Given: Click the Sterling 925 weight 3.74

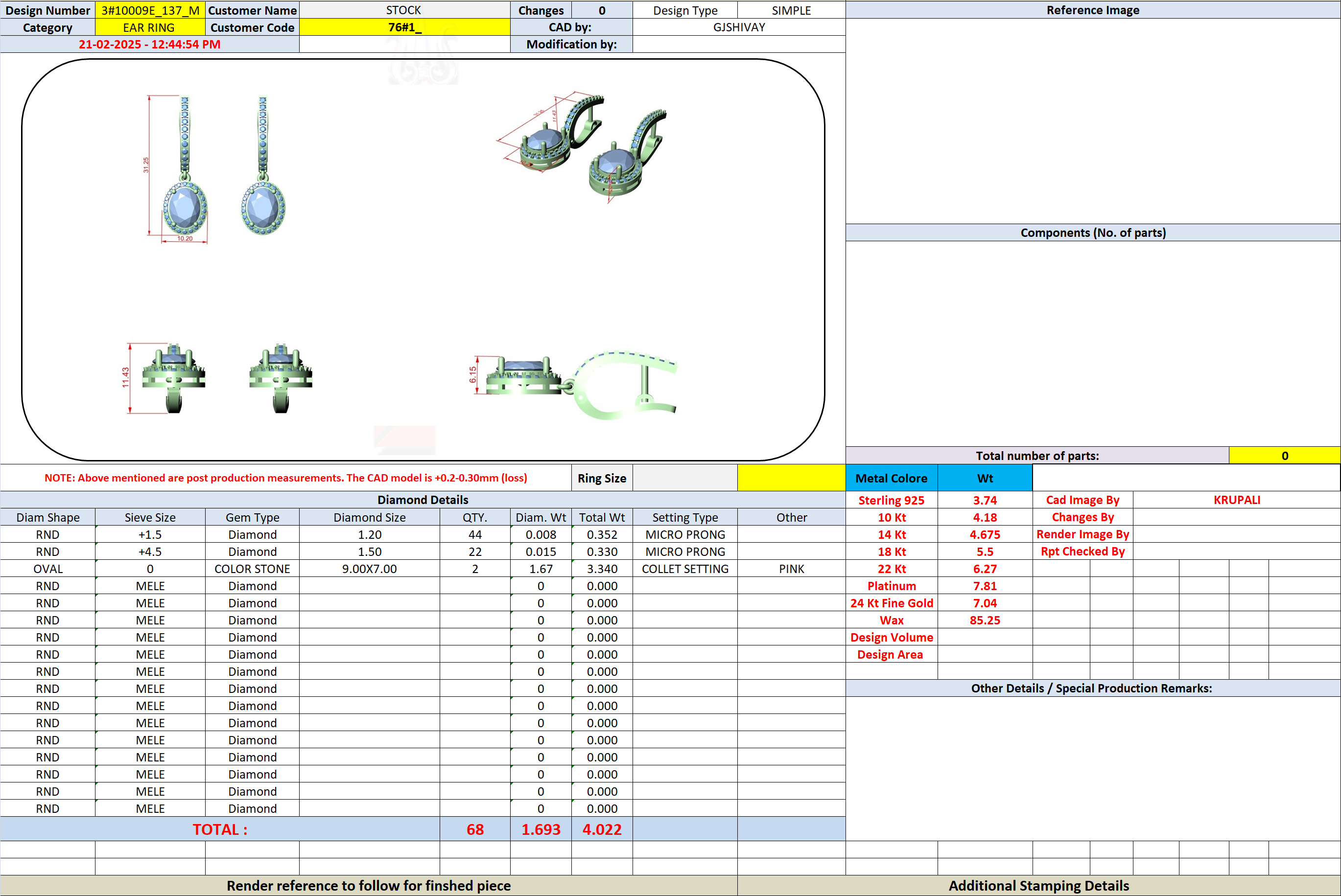Looking at the screenshot, I should tap(984, 500).
